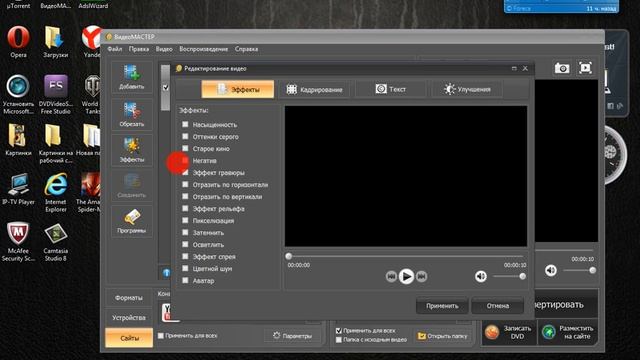640x360 pixels.
Task: Adjust the main window volume slider
Action: (x=593, y=270)
